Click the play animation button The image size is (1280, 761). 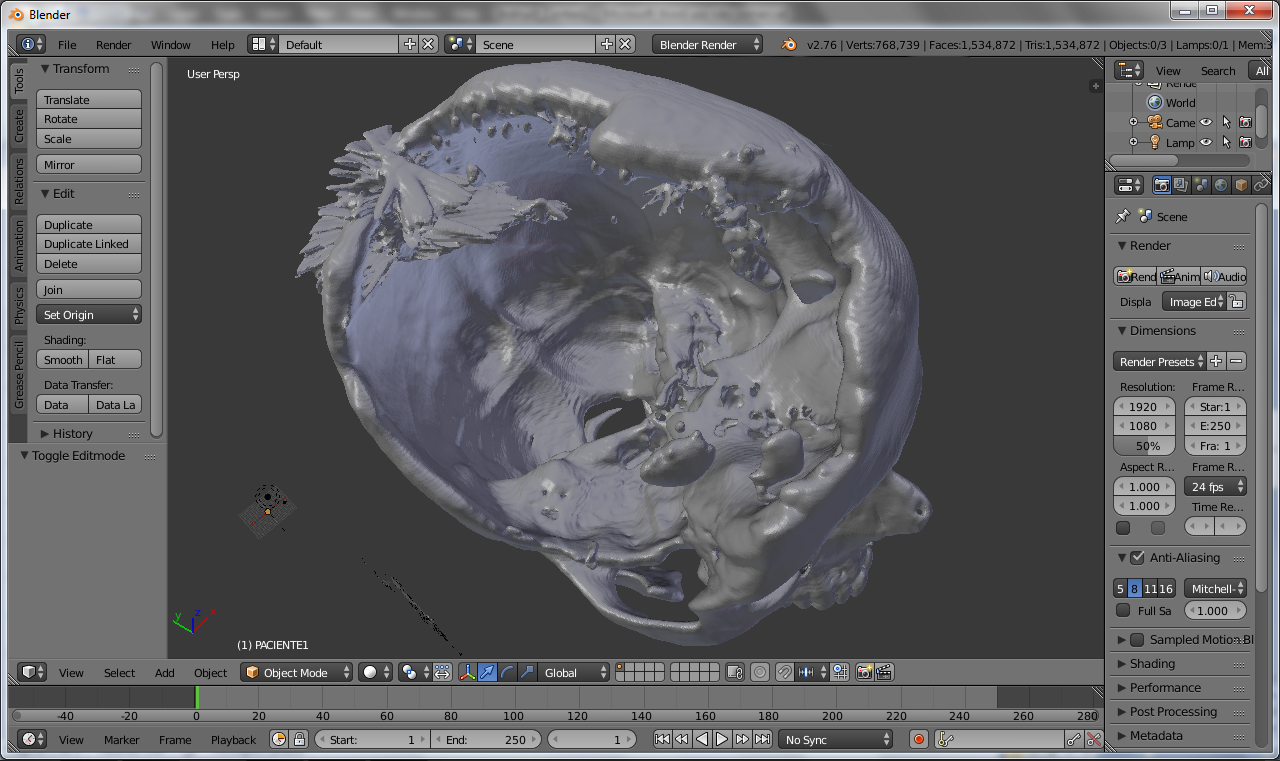pyautogui.click(x=722, y=739)
